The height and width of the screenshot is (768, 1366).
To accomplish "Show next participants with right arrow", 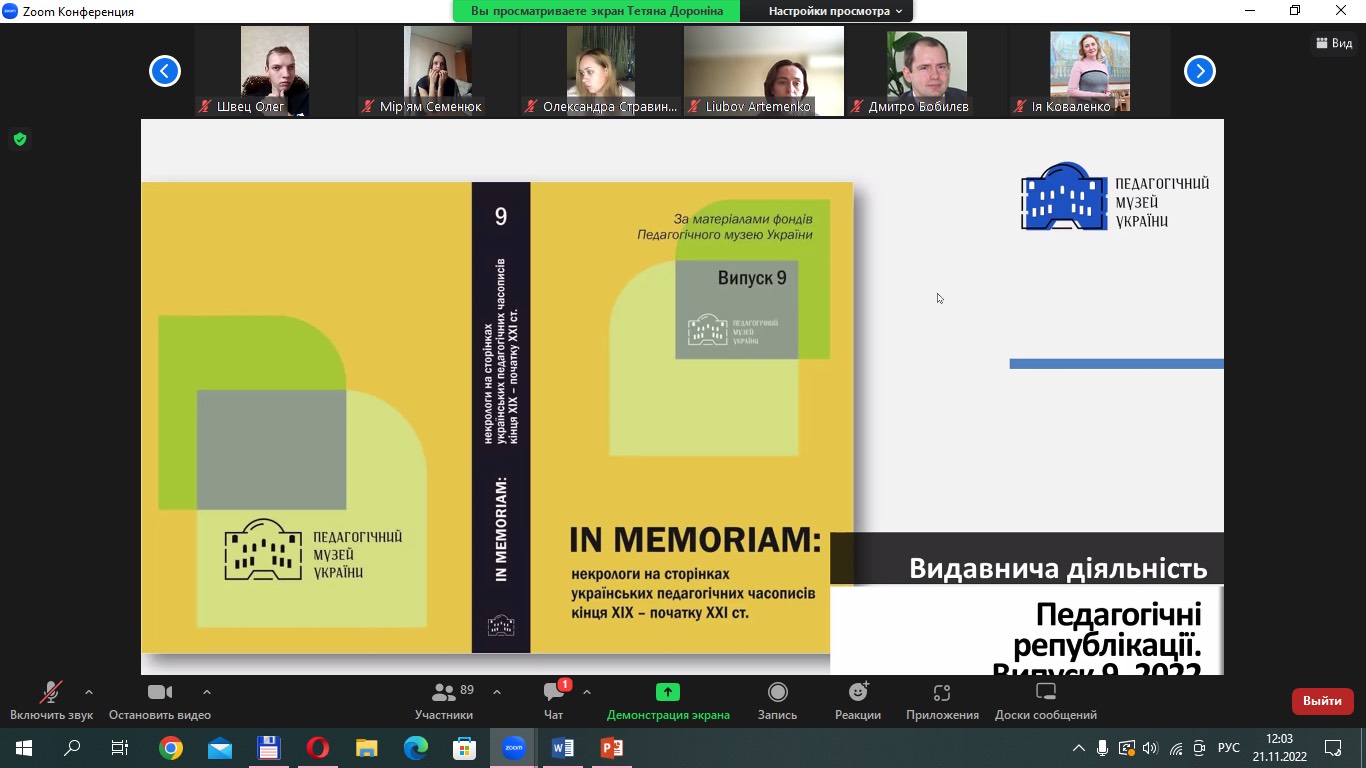I will point(1199,71).
